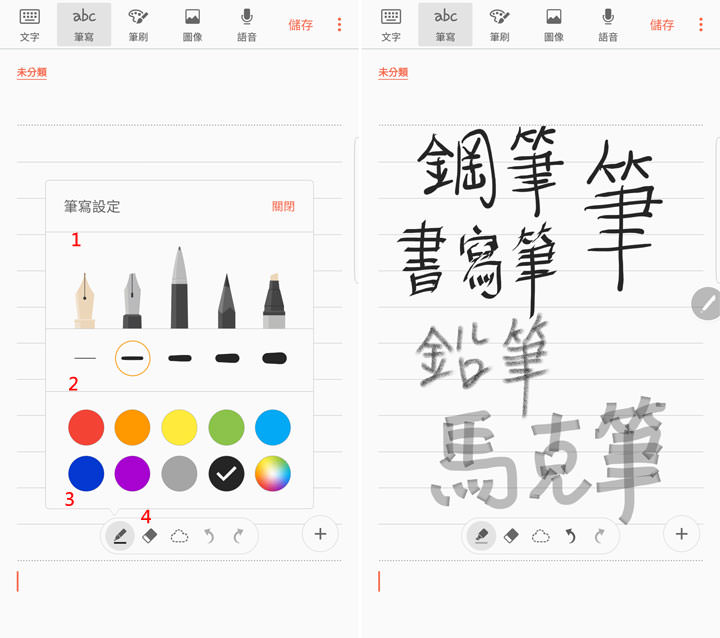The image size is (720, 638).
Task: Switch to 筆寫 handwriting tab in left screen
Action: pyautogui.click(x=84, y=25)
